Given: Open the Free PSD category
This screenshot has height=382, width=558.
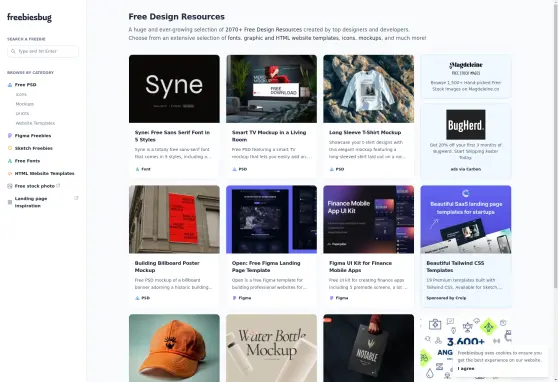Looking at the screenshot, I should coord(25,85).
